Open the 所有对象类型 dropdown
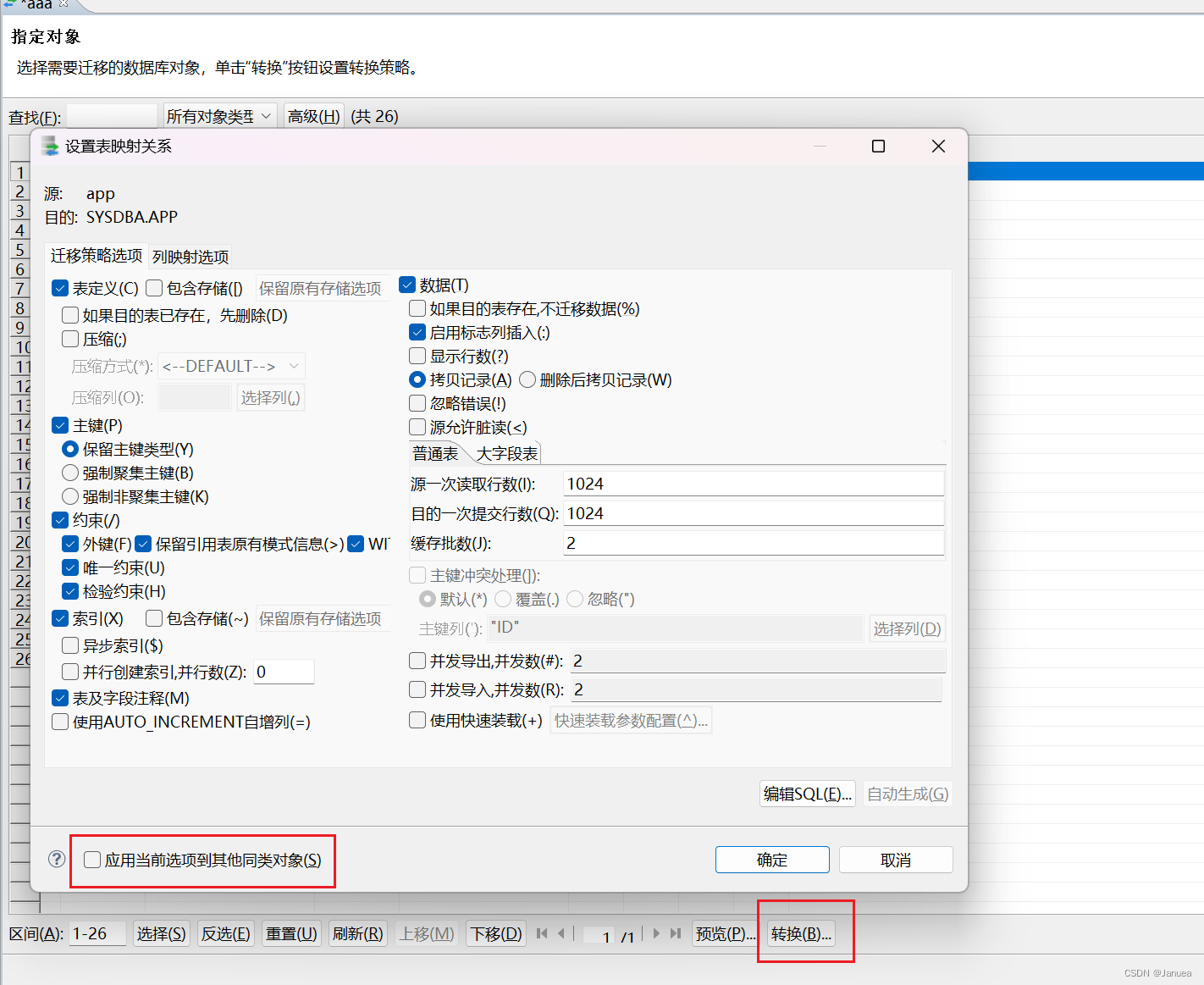The width and height of the screenshot is (1204, 985). [219, 116]
